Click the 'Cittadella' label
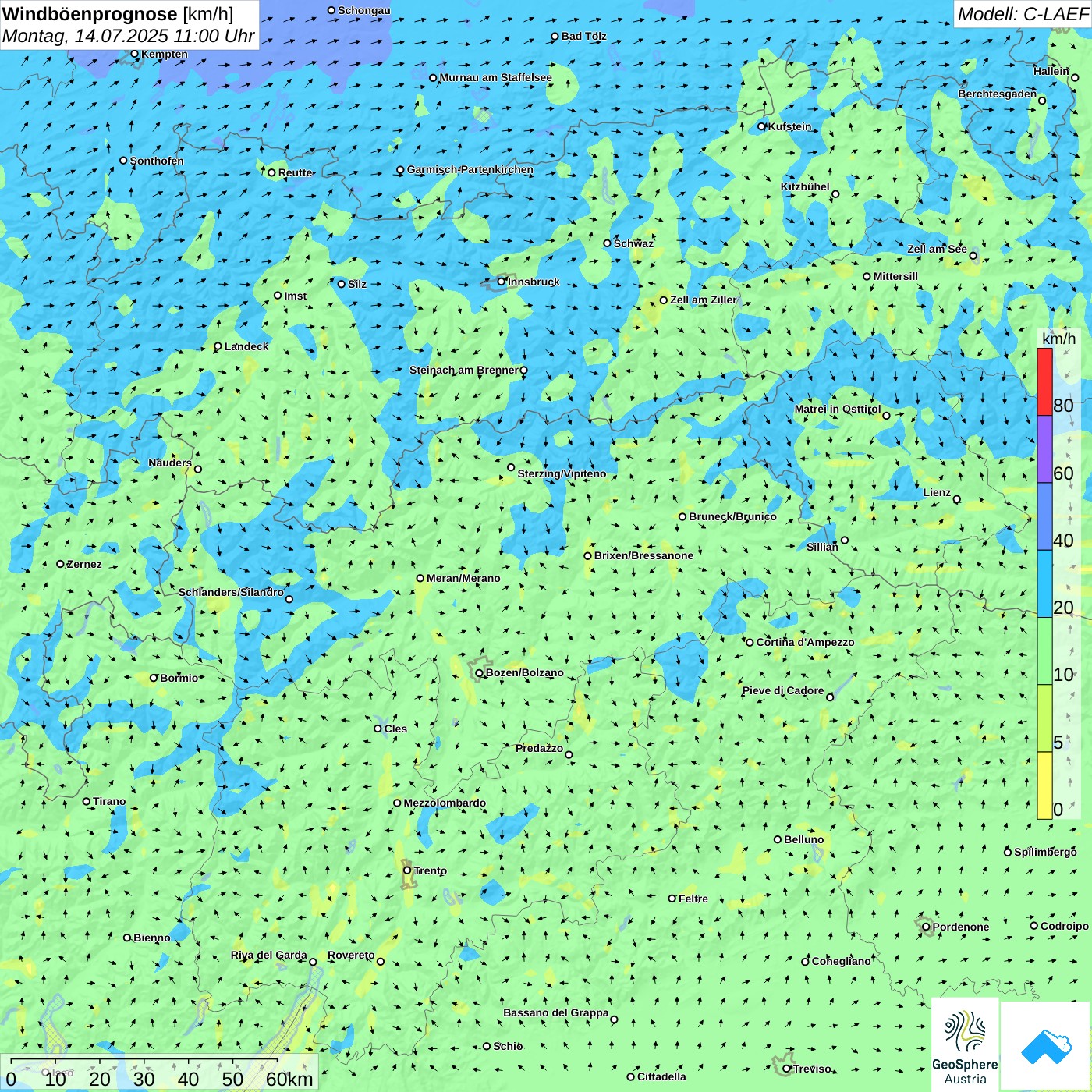Image resolution: width=1092 pixels, height=1092 pixels. coord(661,1076)
